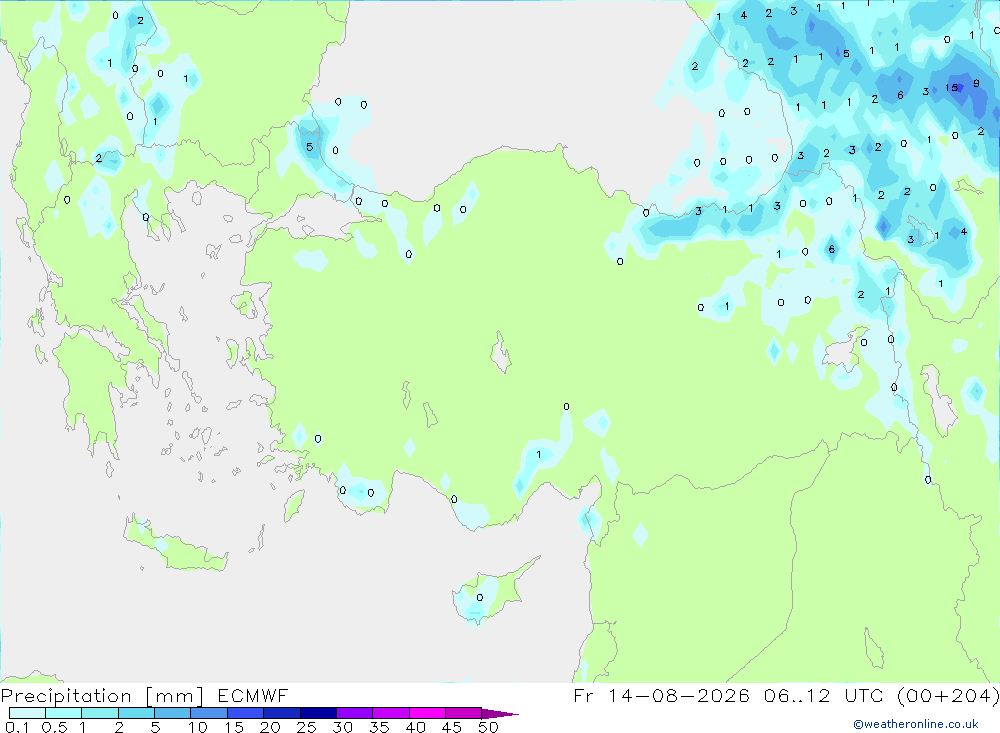Click the "ECMWF" model name
Screen dimensions: 1000x733
[253, 695]
